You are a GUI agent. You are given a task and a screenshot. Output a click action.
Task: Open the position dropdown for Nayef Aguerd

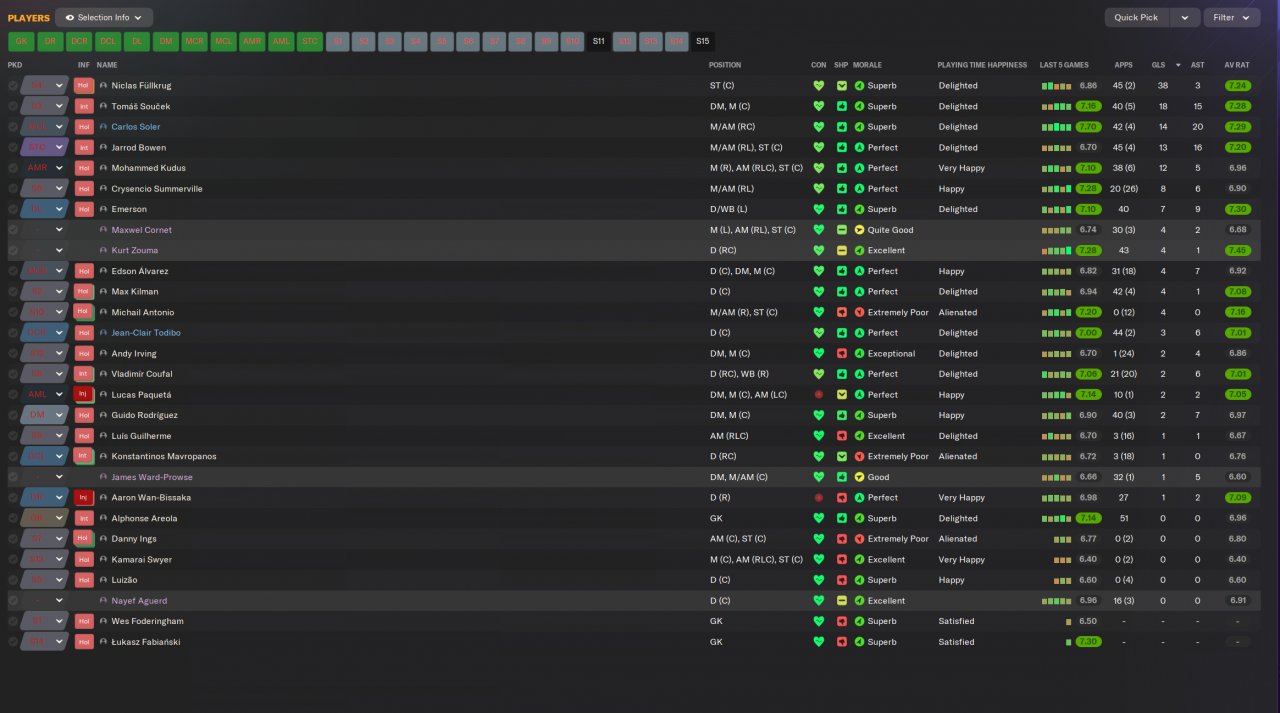point(59,601)
